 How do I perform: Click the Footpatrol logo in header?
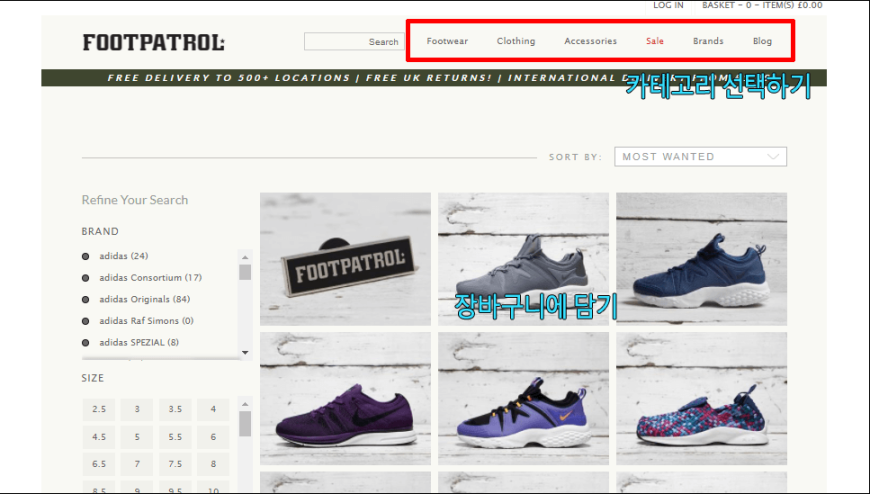tap(154, 42)
